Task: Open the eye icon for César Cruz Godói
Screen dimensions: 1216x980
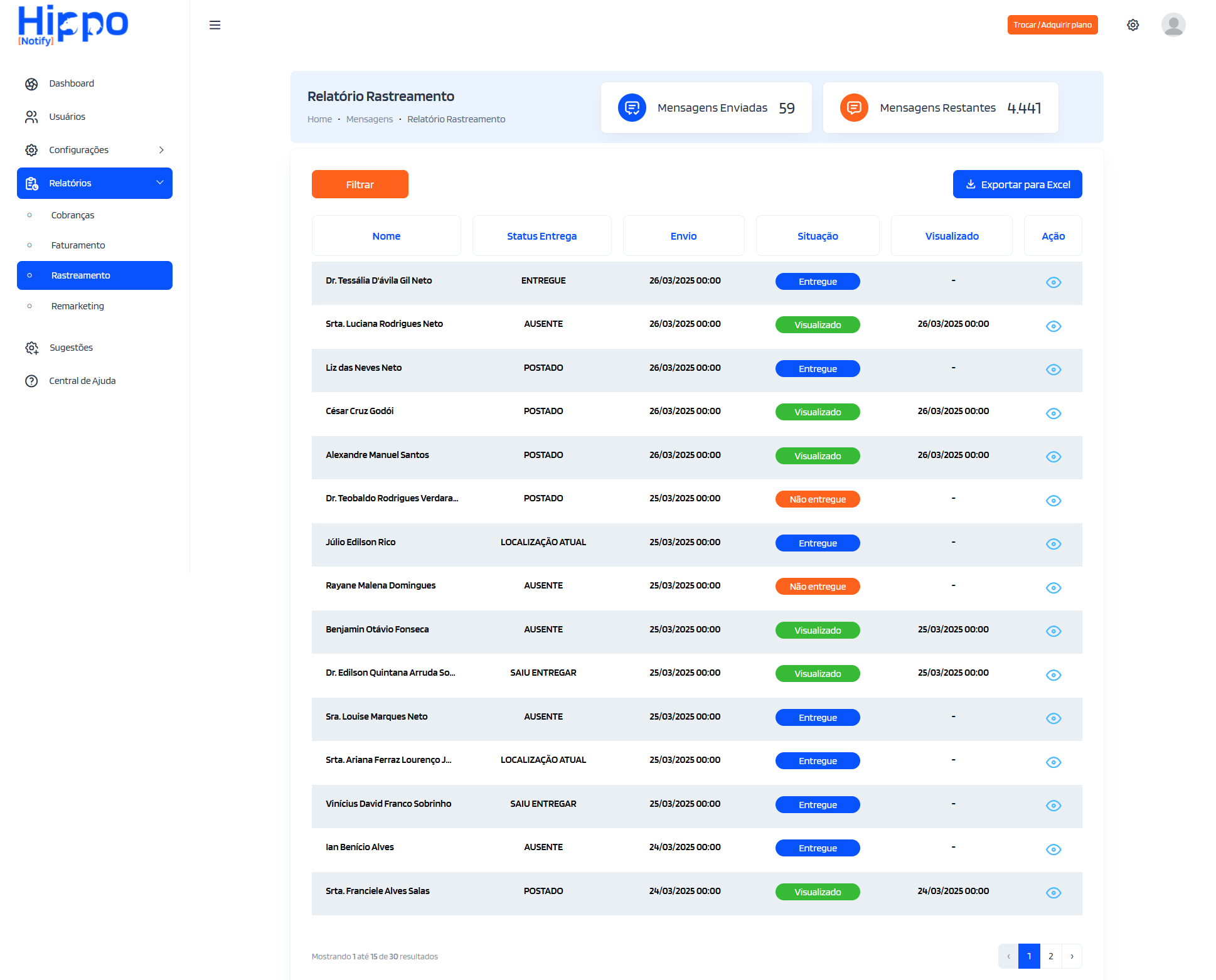Action: click(1053, 413)
